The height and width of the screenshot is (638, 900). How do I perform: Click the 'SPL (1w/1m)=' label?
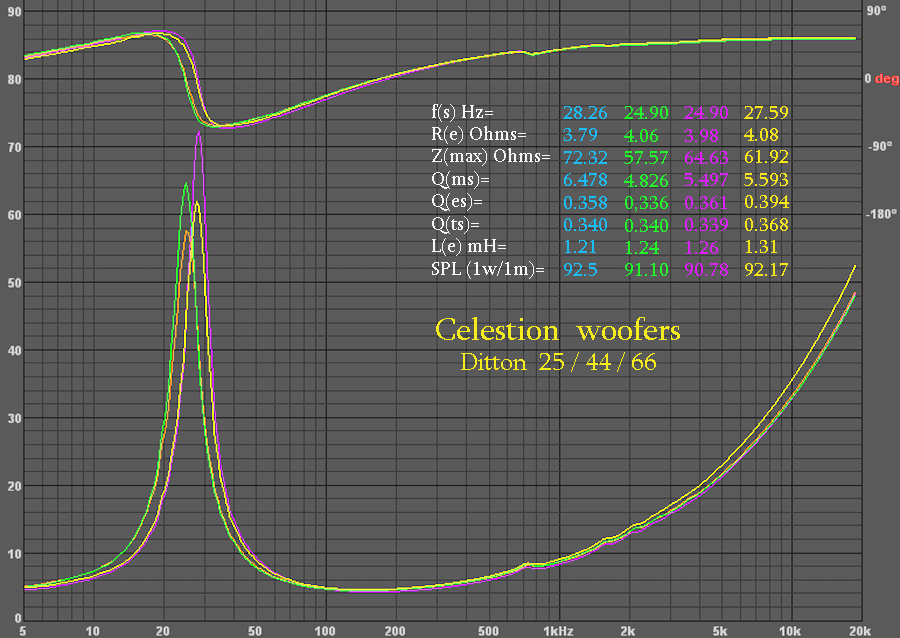point(487,269)
